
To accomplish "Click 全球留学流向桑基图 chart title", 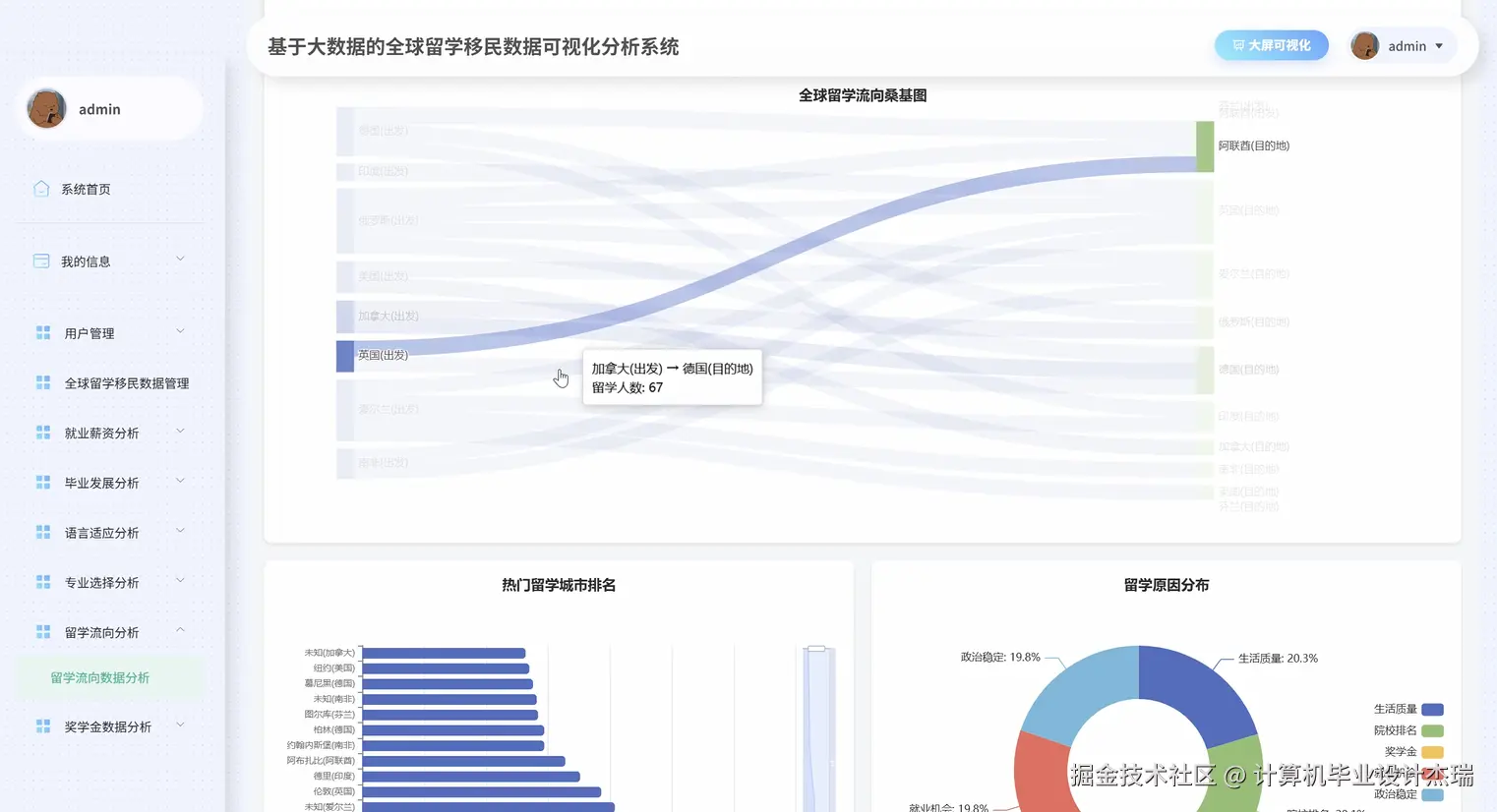I will tap(863, 95).
